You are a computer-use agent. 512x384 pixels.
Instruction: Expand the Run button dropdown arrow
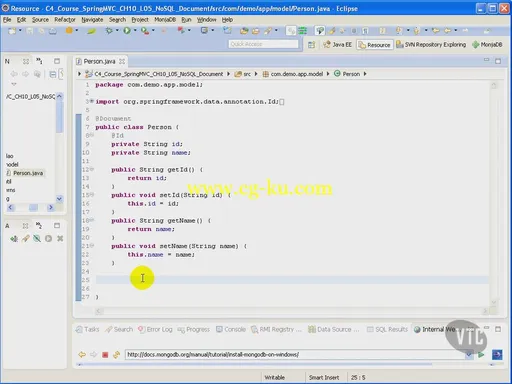135,31
